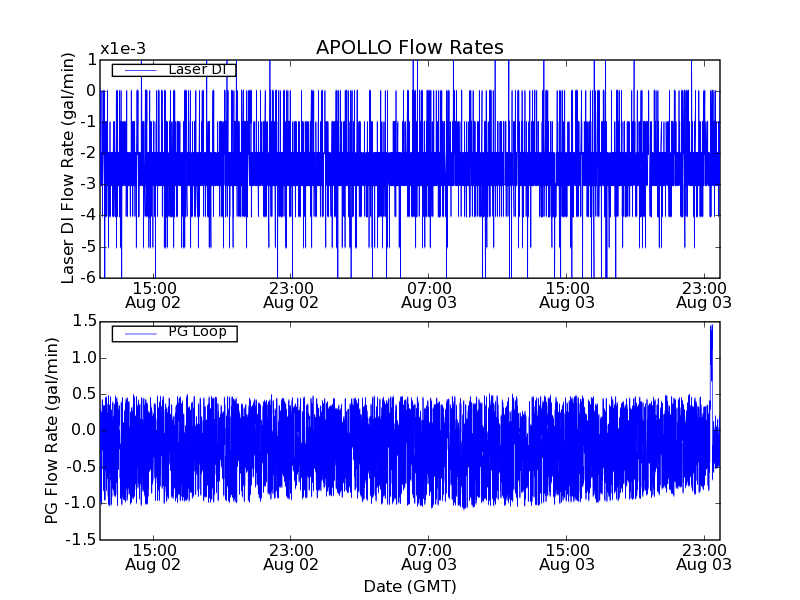Click the 1.5 y-axis tick on lower plot
The image size is (800, 600).
83,321
